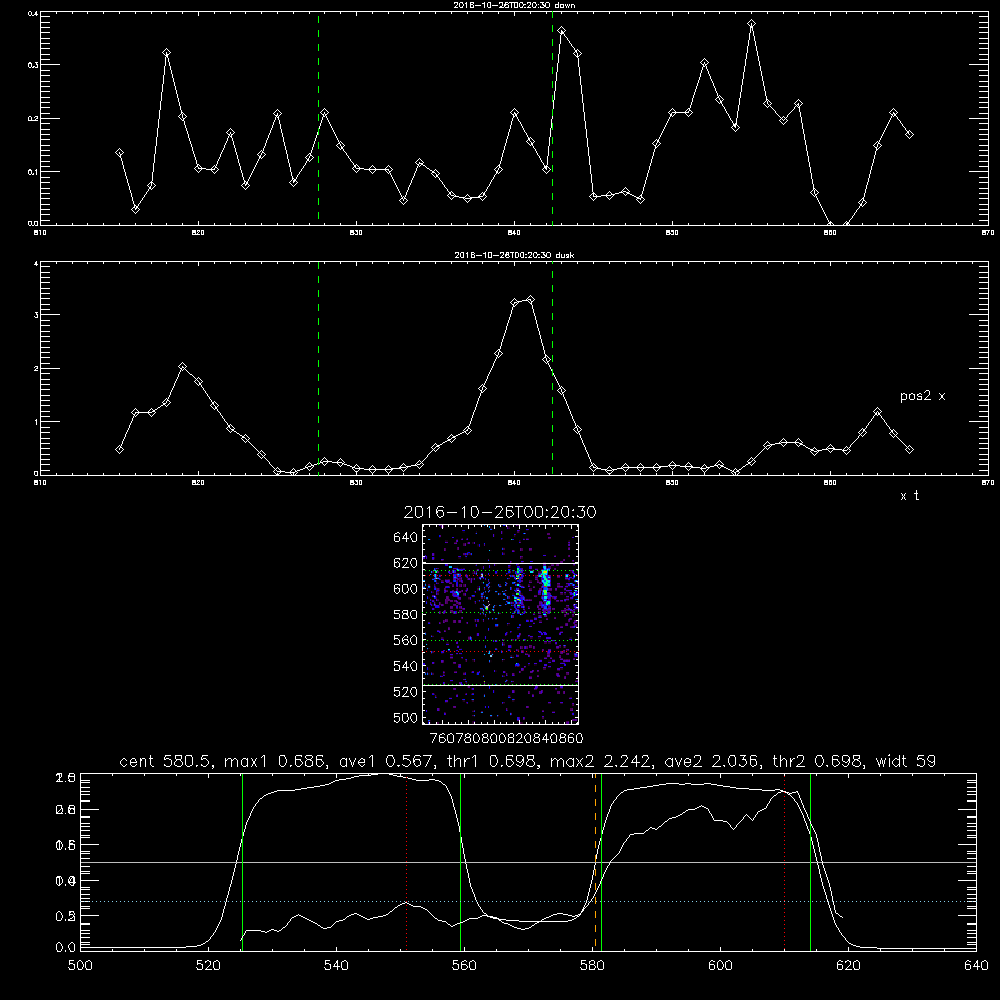Viewport: 1000px width, 1000px height.
Task: Select the 'x t' label
Action: pos(909,496)
